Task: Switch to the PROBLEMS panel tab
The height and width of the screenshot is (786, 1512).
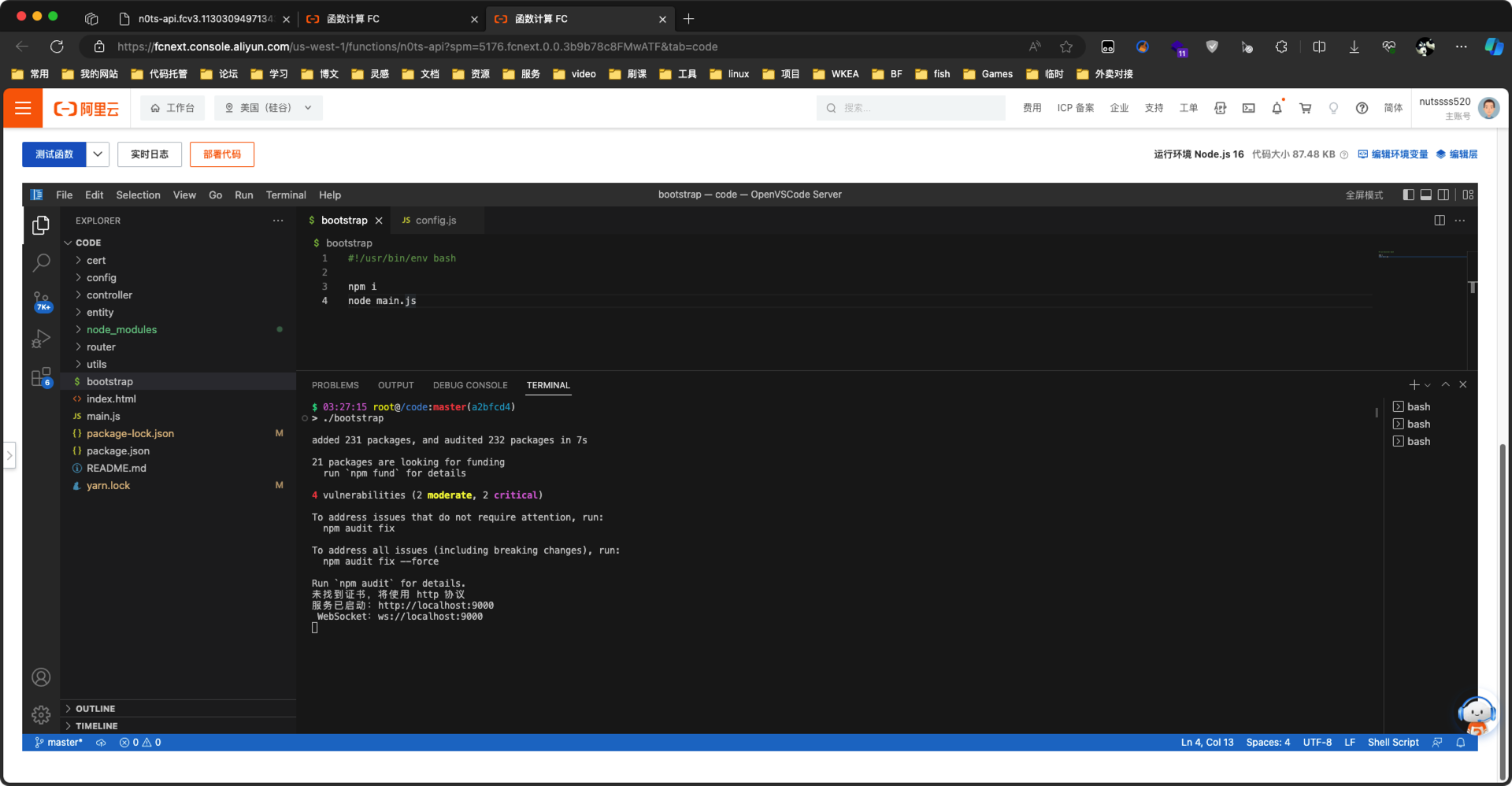Action: click(335, 385)
